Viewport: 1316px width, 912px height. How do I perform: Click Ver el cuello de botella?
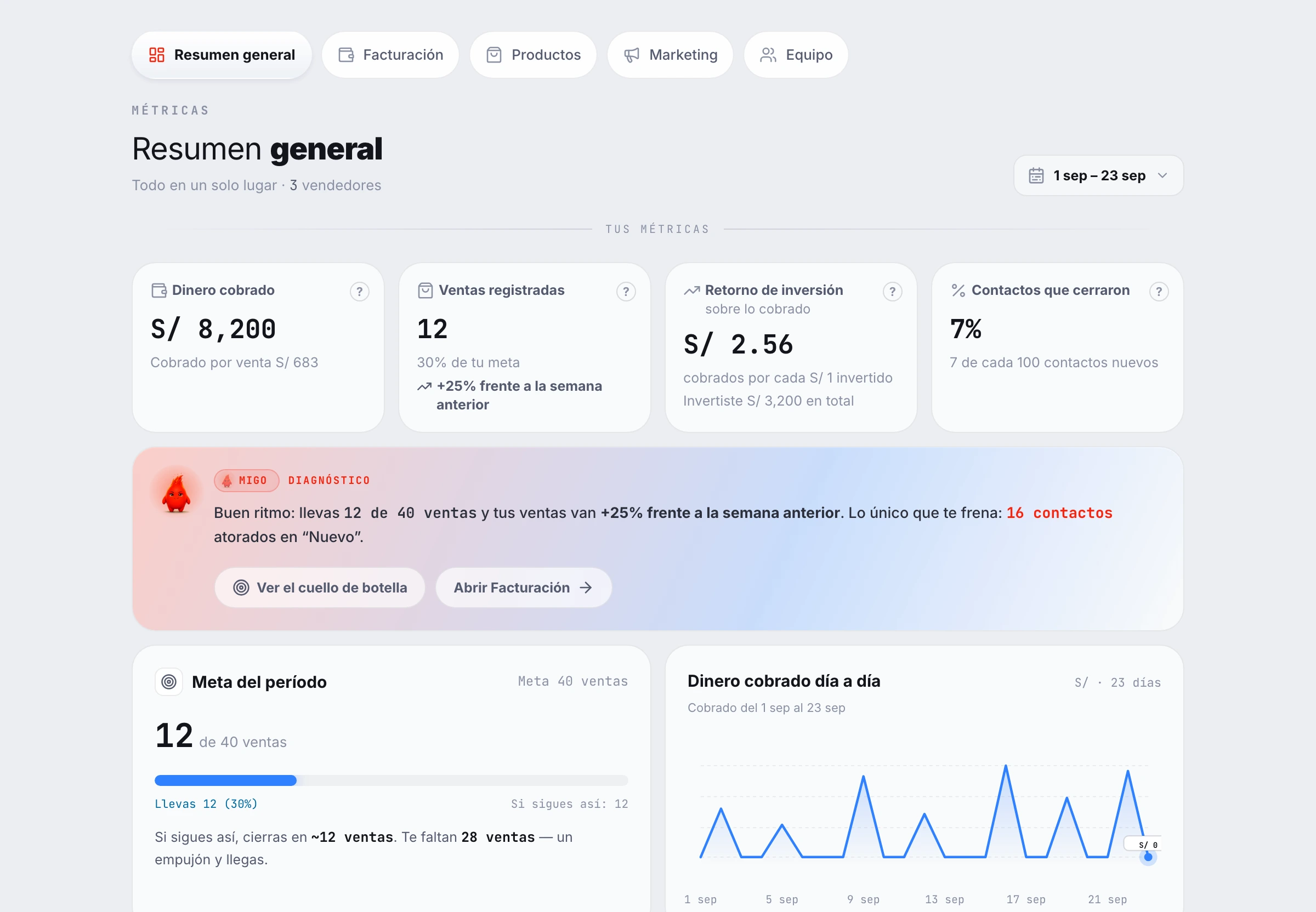[320, 588]
